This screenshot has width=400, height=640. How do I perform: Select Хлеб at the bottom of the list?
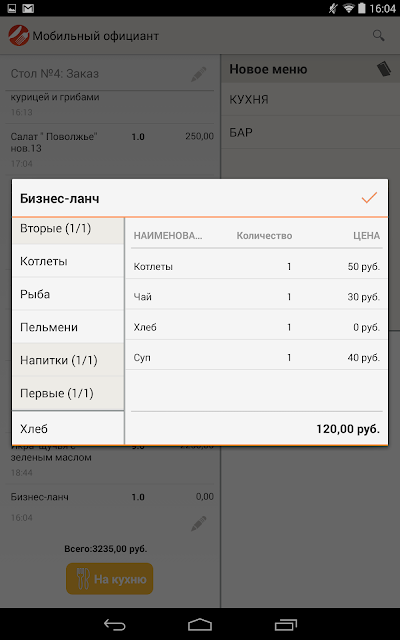tap(68, 428)
